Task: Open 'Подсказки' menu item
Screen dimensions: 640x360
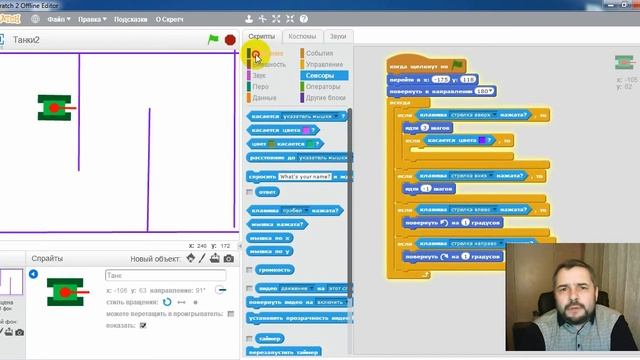Action: point(131,19)
